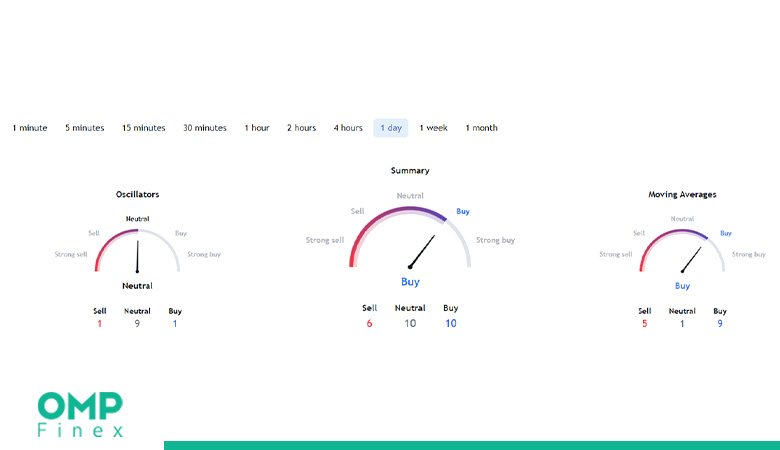Click the Neutral result under Oscillators gauge
The width and height of the screenshot is (780, 450).
[x=137, y=286]
